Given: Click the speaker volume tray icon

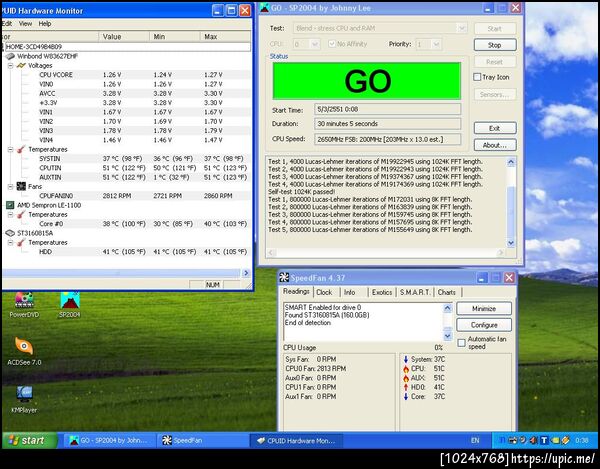Looking at the screenshot, I should [x=533, y=441].
